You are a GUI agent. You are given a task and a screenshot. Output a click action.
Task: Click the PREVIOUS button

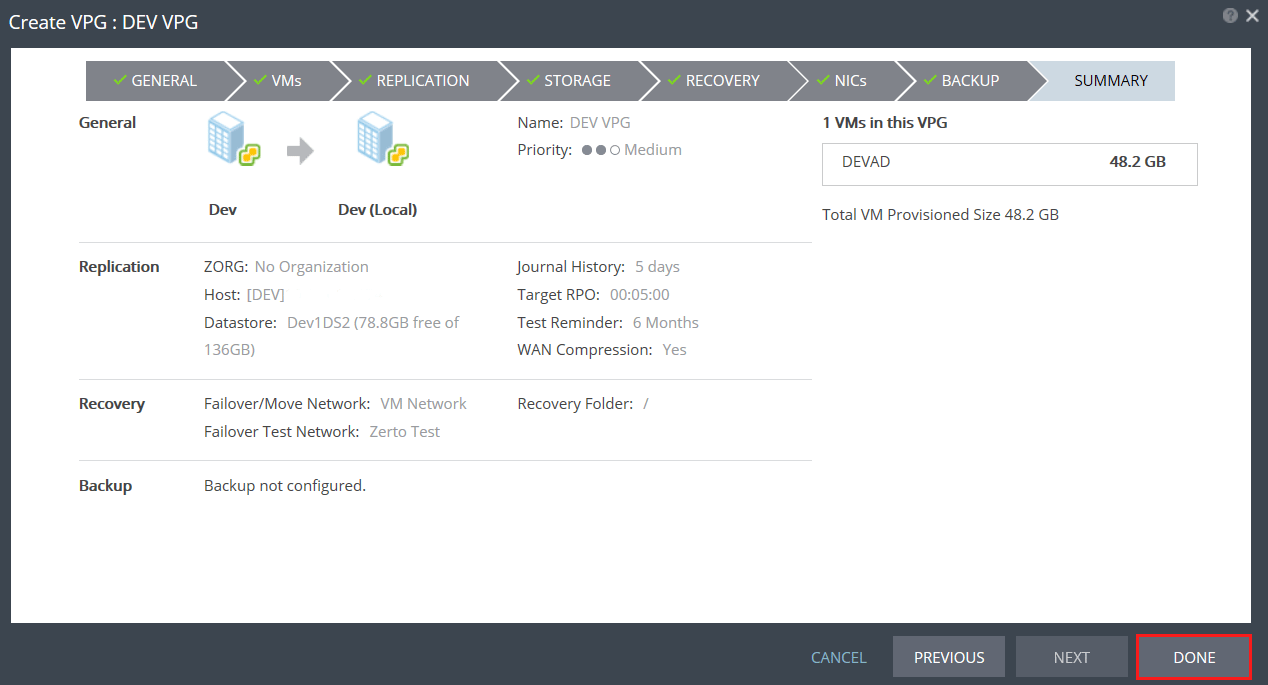pyautogui.click(x=949, y=657)
